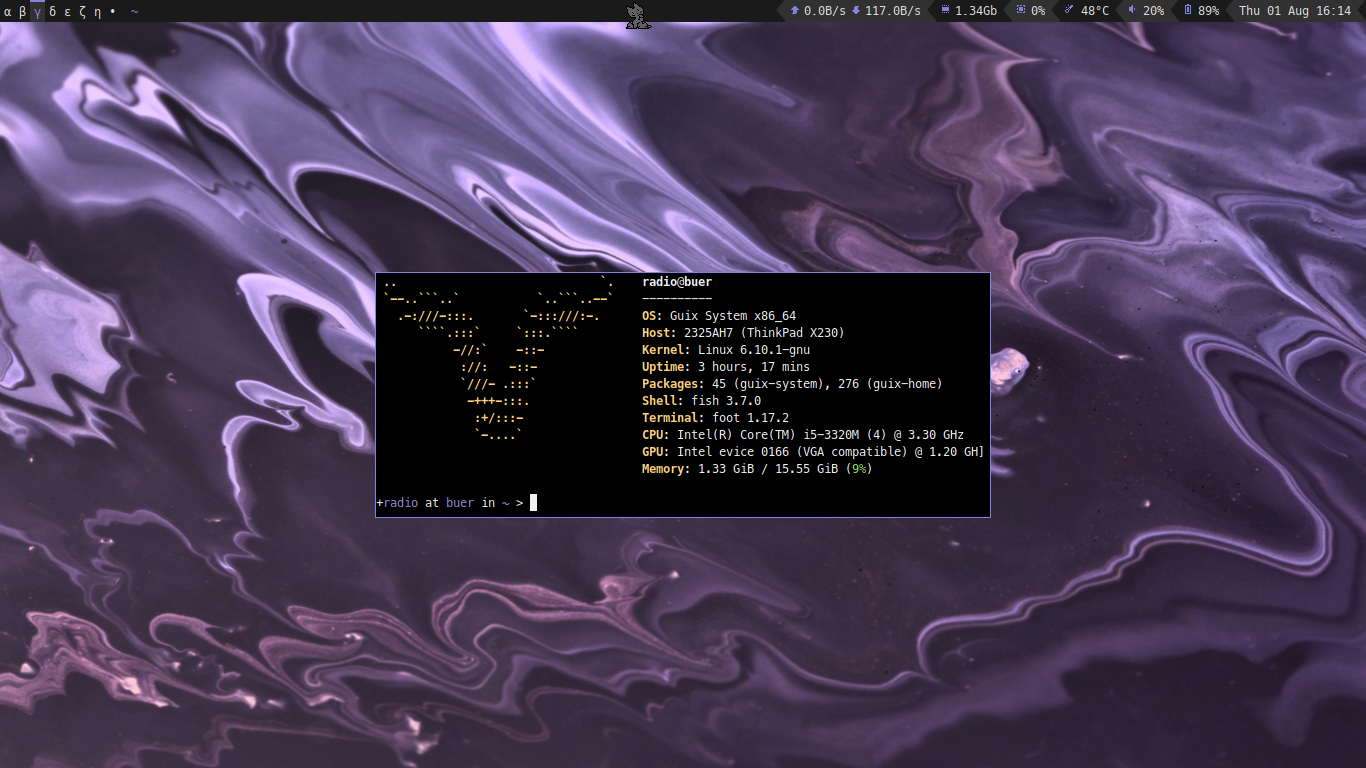The height and width of the screenshot is (768, 1366).
Task: Click the Host: 2325AH7 ThinkPad X230 line
Action: pos(743,333)
